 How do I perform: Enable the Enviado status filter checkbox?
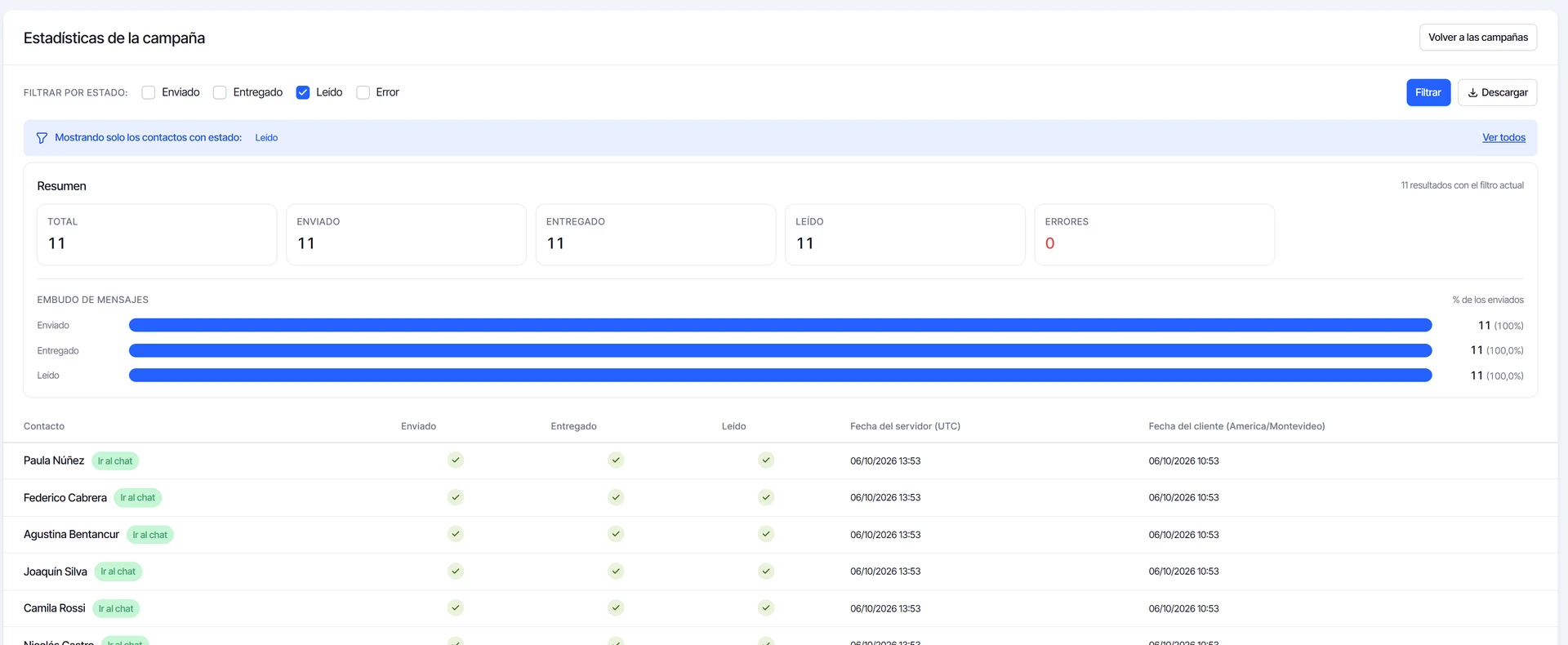[x=149, y=92]
